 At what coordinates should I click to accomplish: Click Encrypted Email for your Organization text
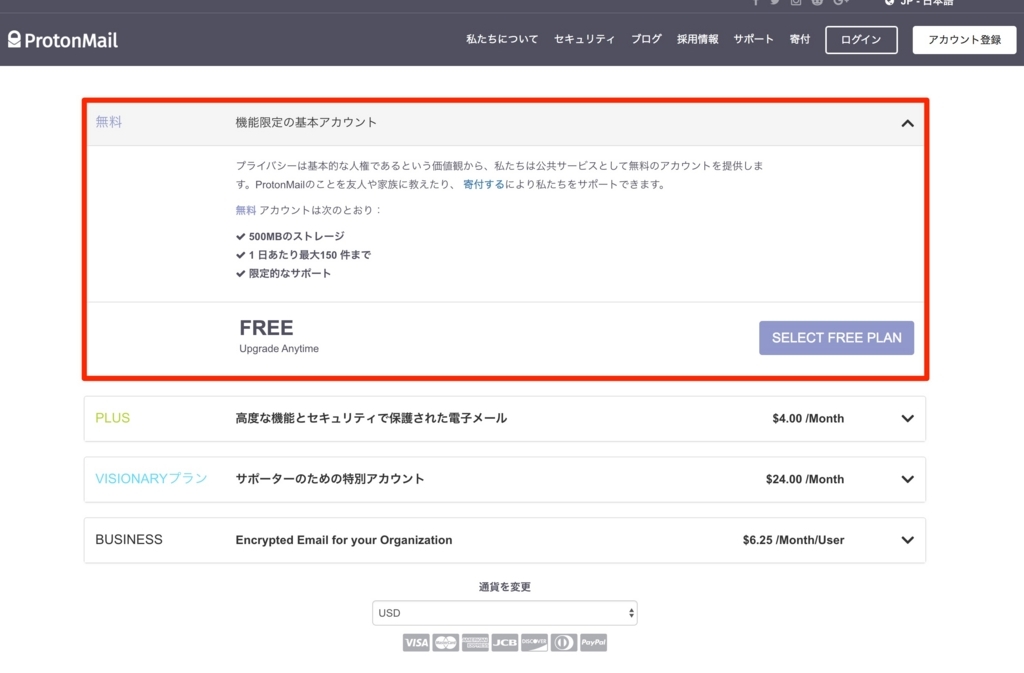(344, 540)
